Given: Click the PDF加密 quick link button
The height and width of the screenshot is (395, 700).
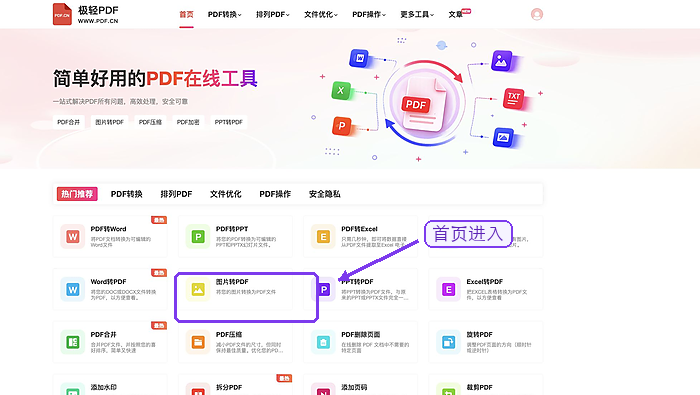Looking at the screenshot, I should click(188, 122).
